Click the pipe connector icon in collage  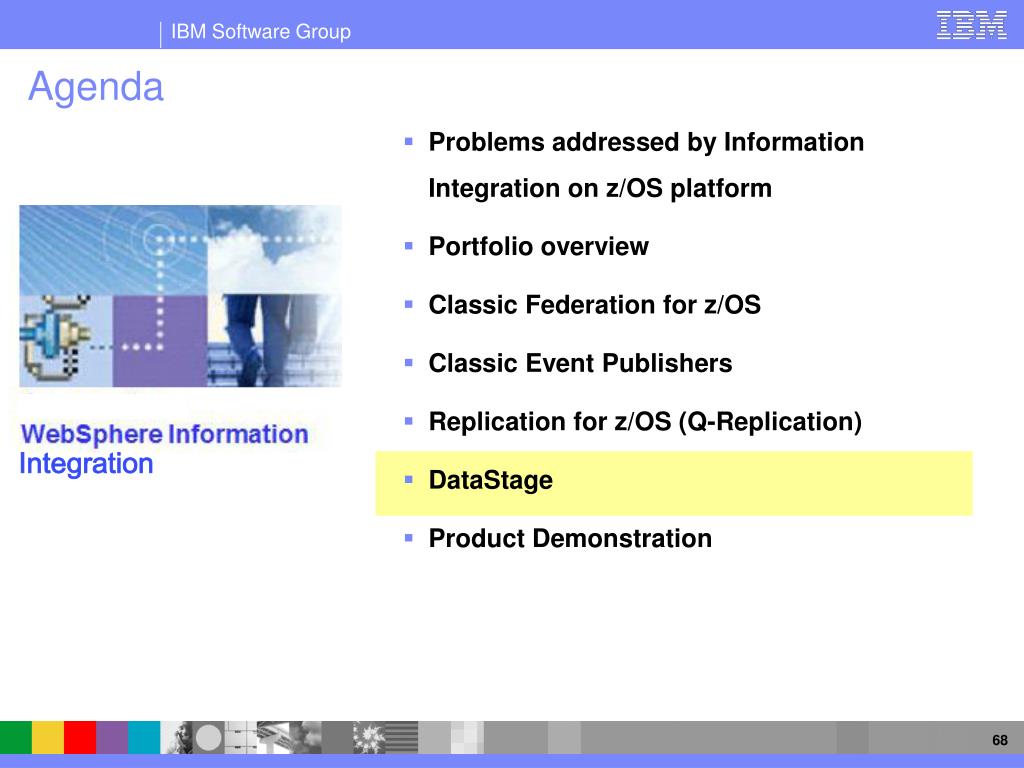(x=55, y=339)
